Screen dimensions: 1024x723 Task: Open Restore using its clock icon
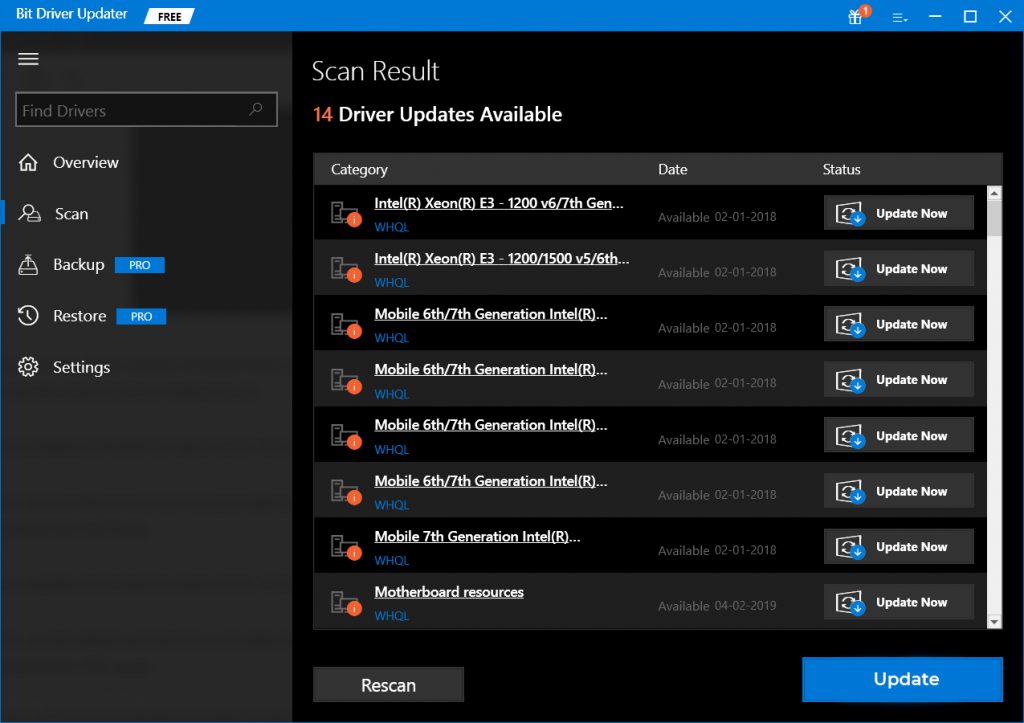26,315
